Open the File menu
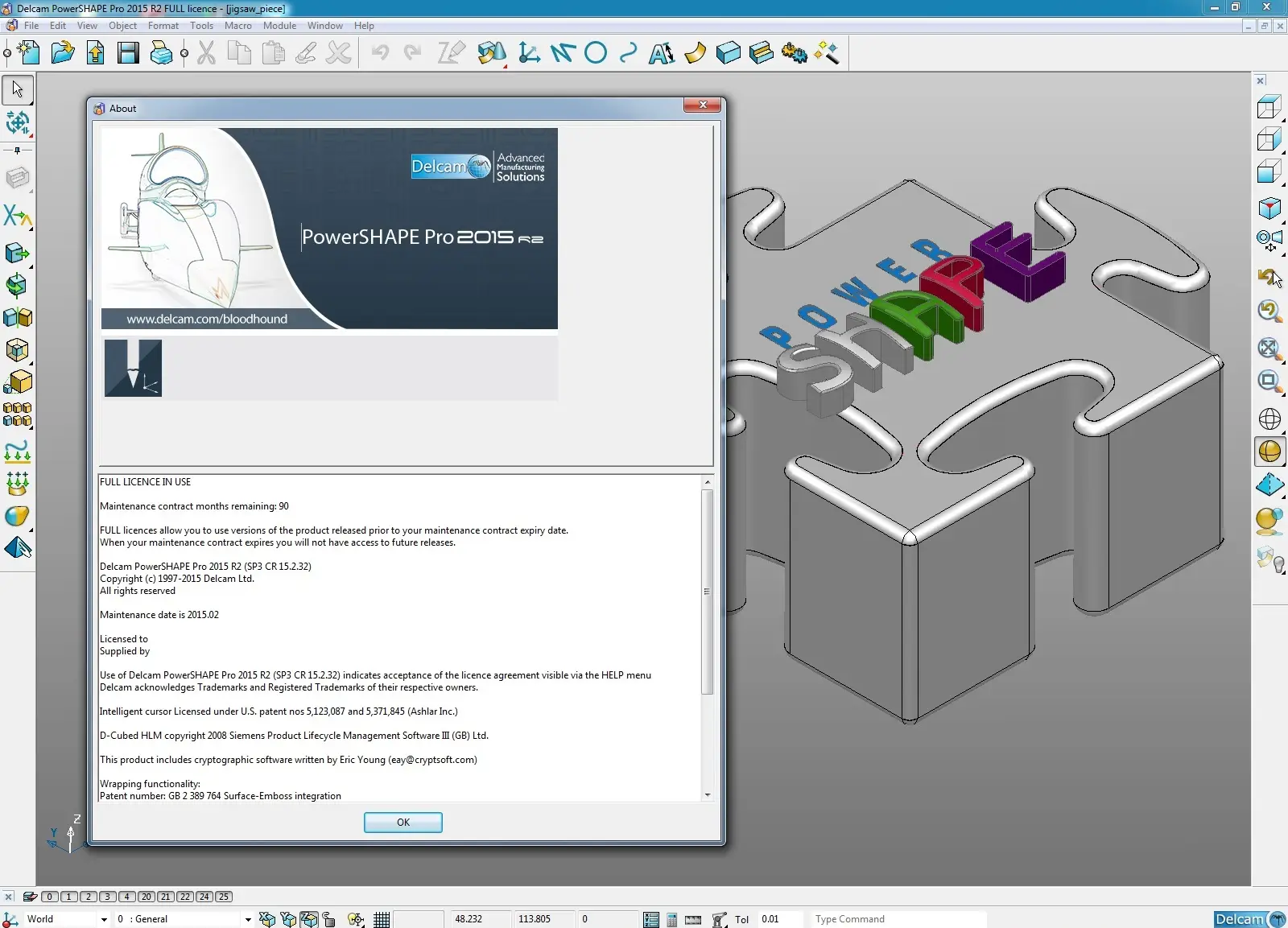This screenshot has height=928, width=1288. click(31, 26)
